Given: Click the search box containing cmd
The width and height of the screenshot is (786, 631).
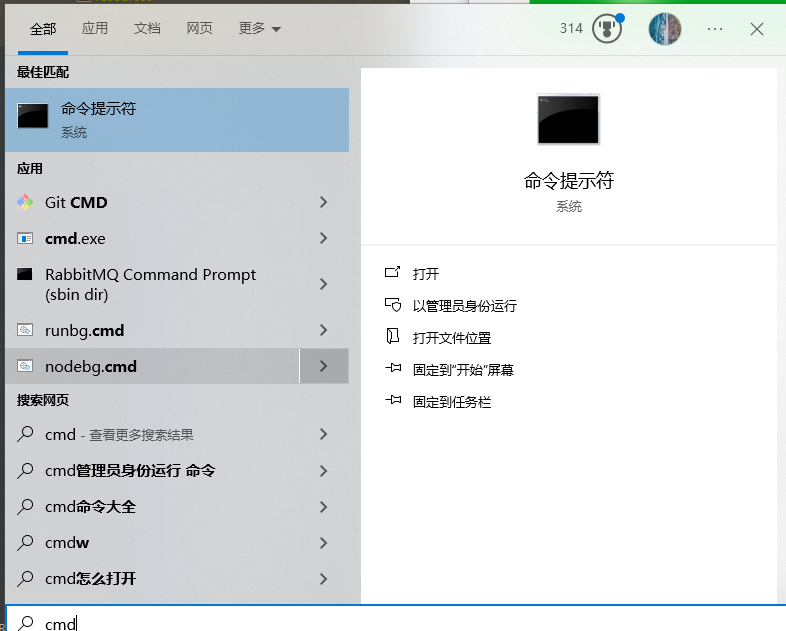Looking at the screenshot, I should pos(400,622).
